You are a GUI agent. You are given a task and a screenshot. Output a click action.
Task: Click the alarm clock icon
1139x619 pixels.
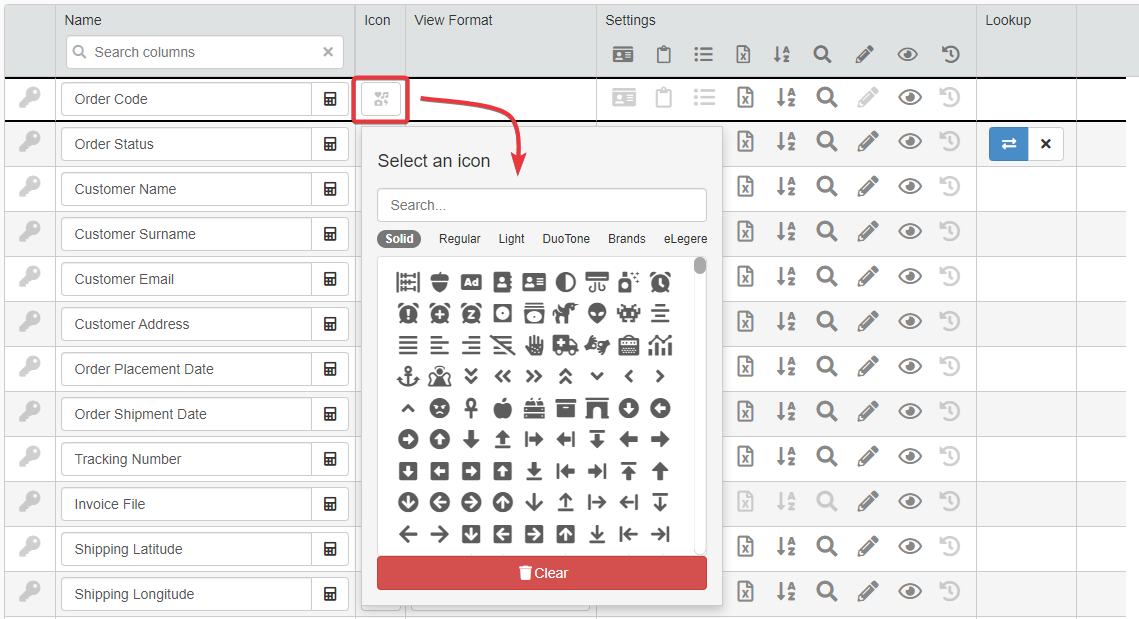[x=660, y=282]
